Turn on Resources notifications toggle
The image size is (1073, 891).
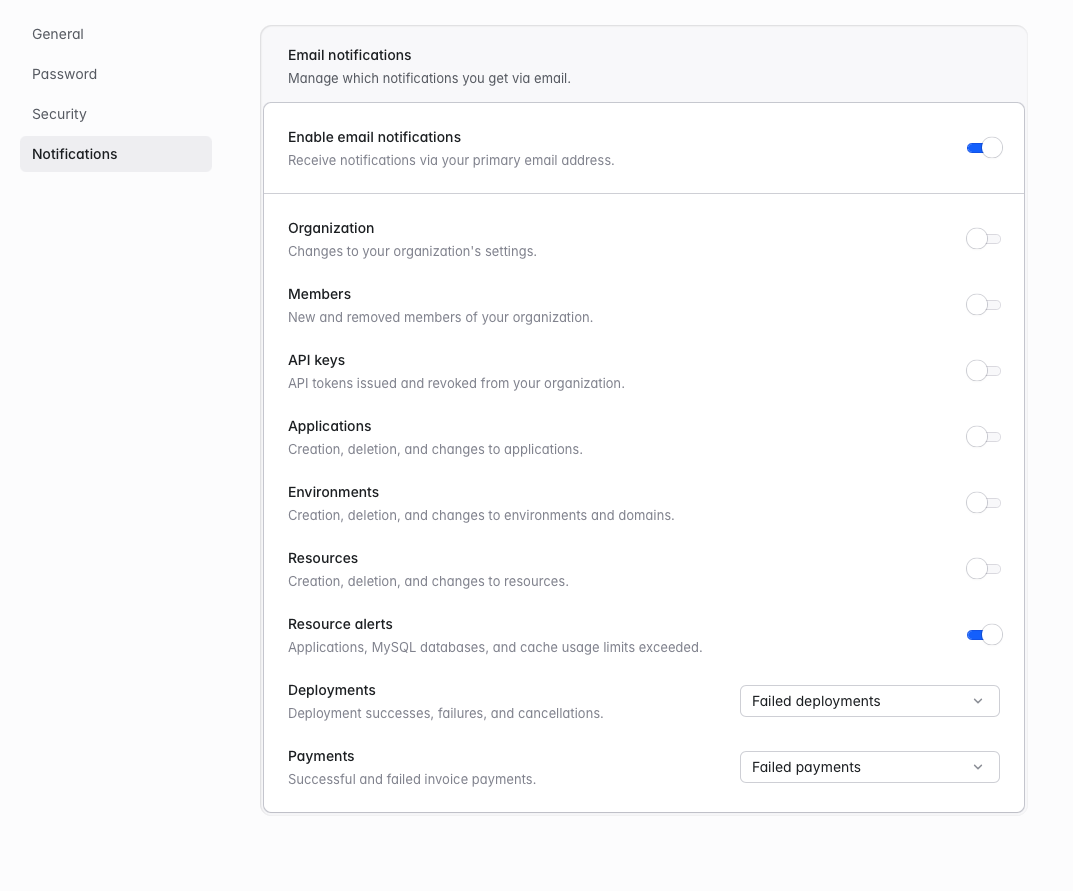pos(983,569)
